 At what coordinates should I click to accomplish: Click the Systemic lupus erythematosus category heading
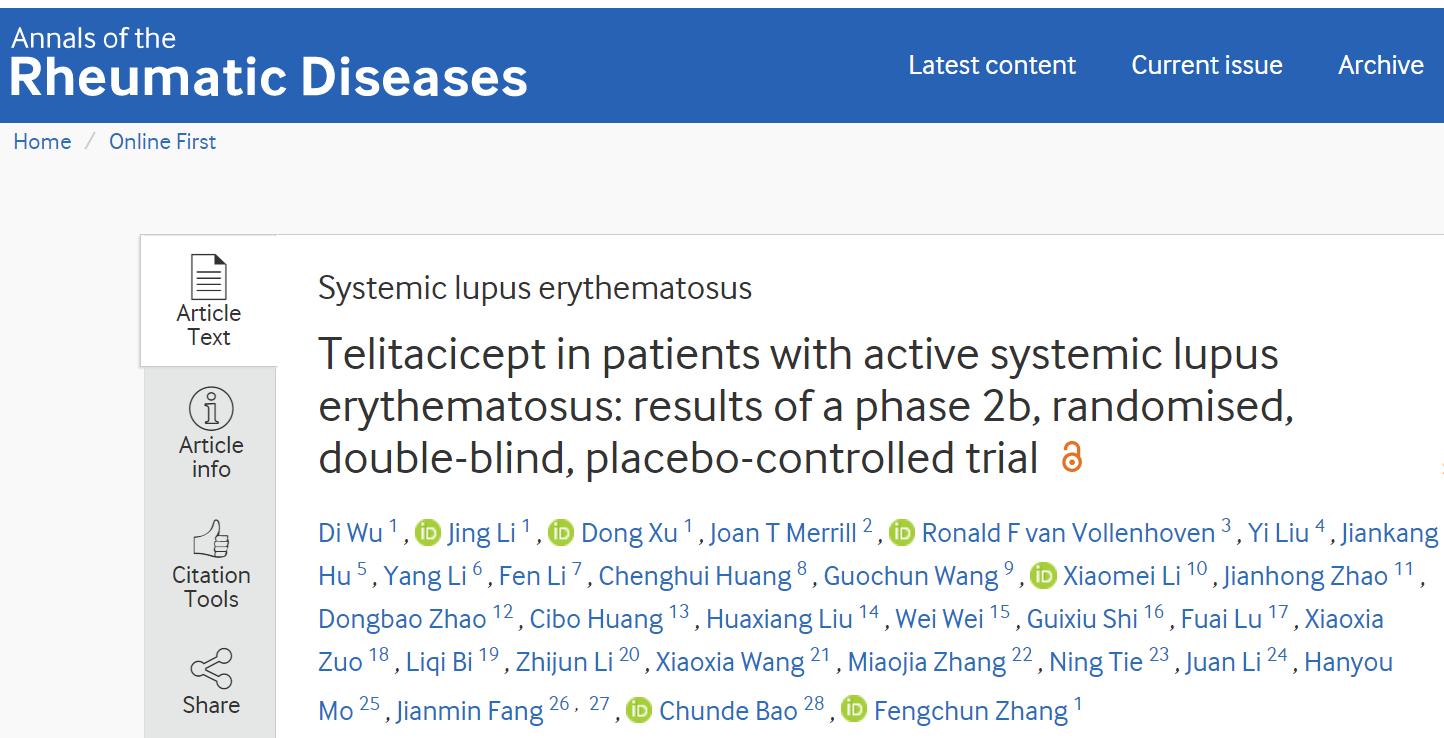click(535, 289)
